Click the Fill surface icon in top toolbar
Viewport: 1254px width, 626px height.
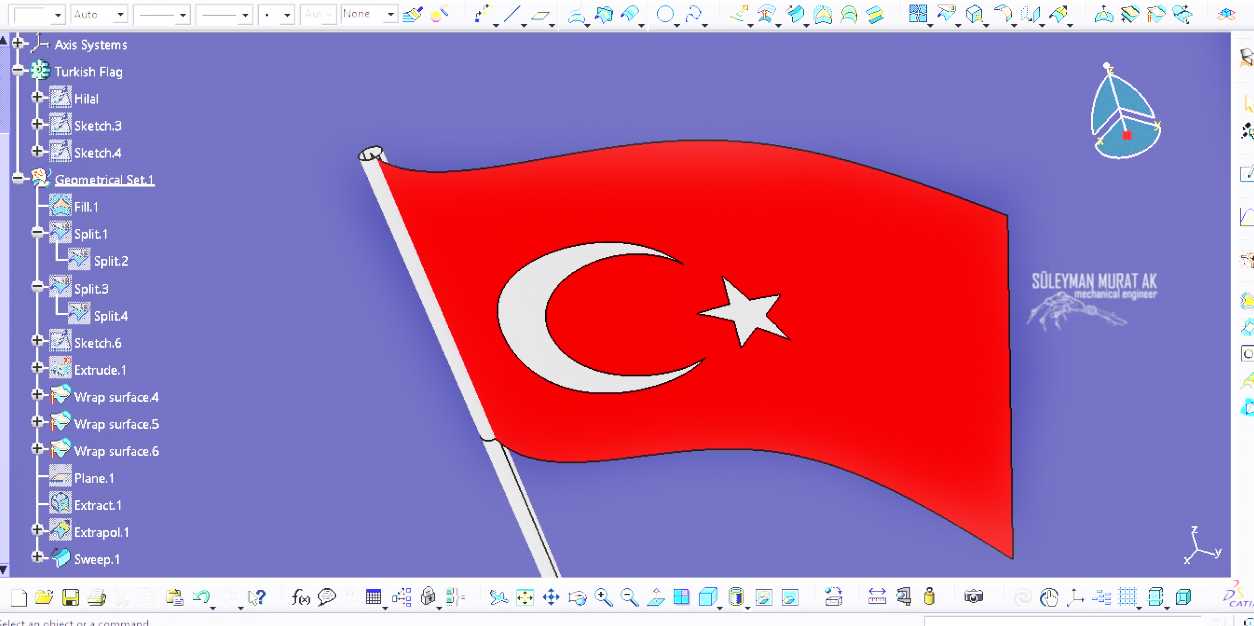click(x=822, y=15)
